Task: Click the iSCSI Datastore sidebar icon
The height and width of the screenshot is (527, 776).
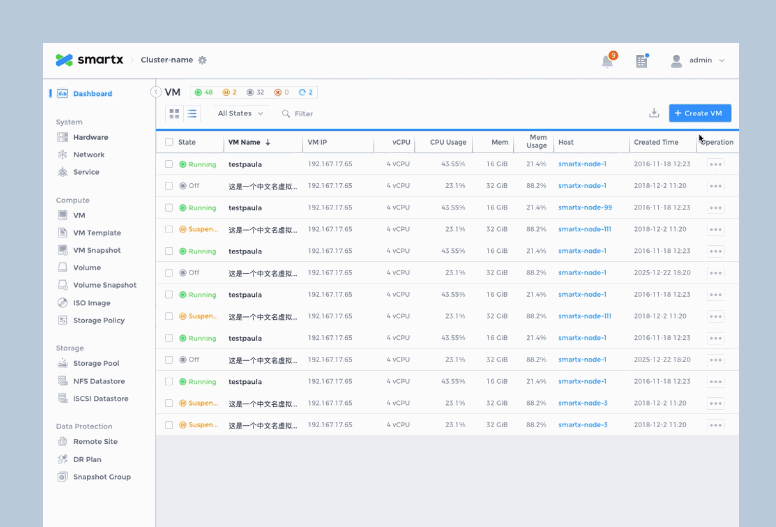Action: coord(62,398)
